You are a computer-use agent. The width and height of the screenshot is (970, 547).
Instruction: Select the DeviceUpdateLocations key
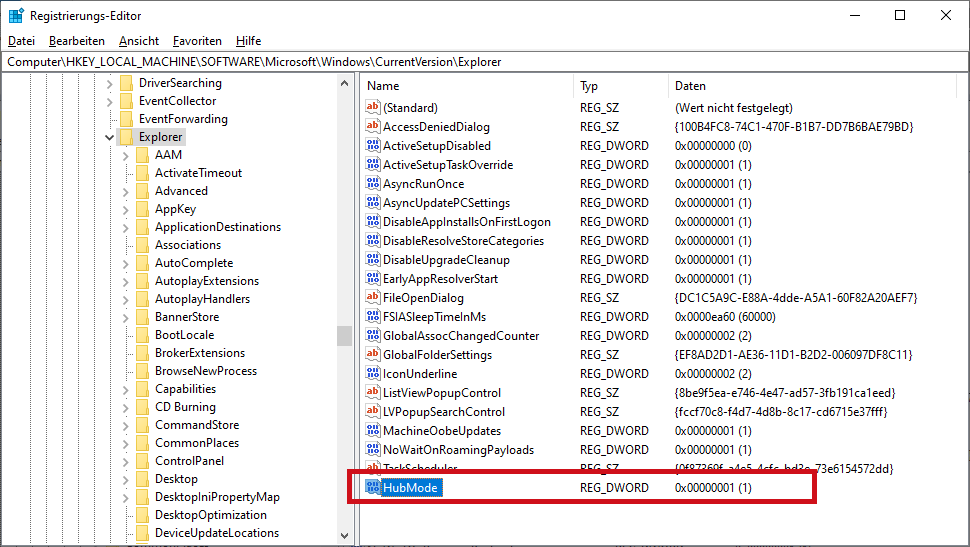pos(217,533)
